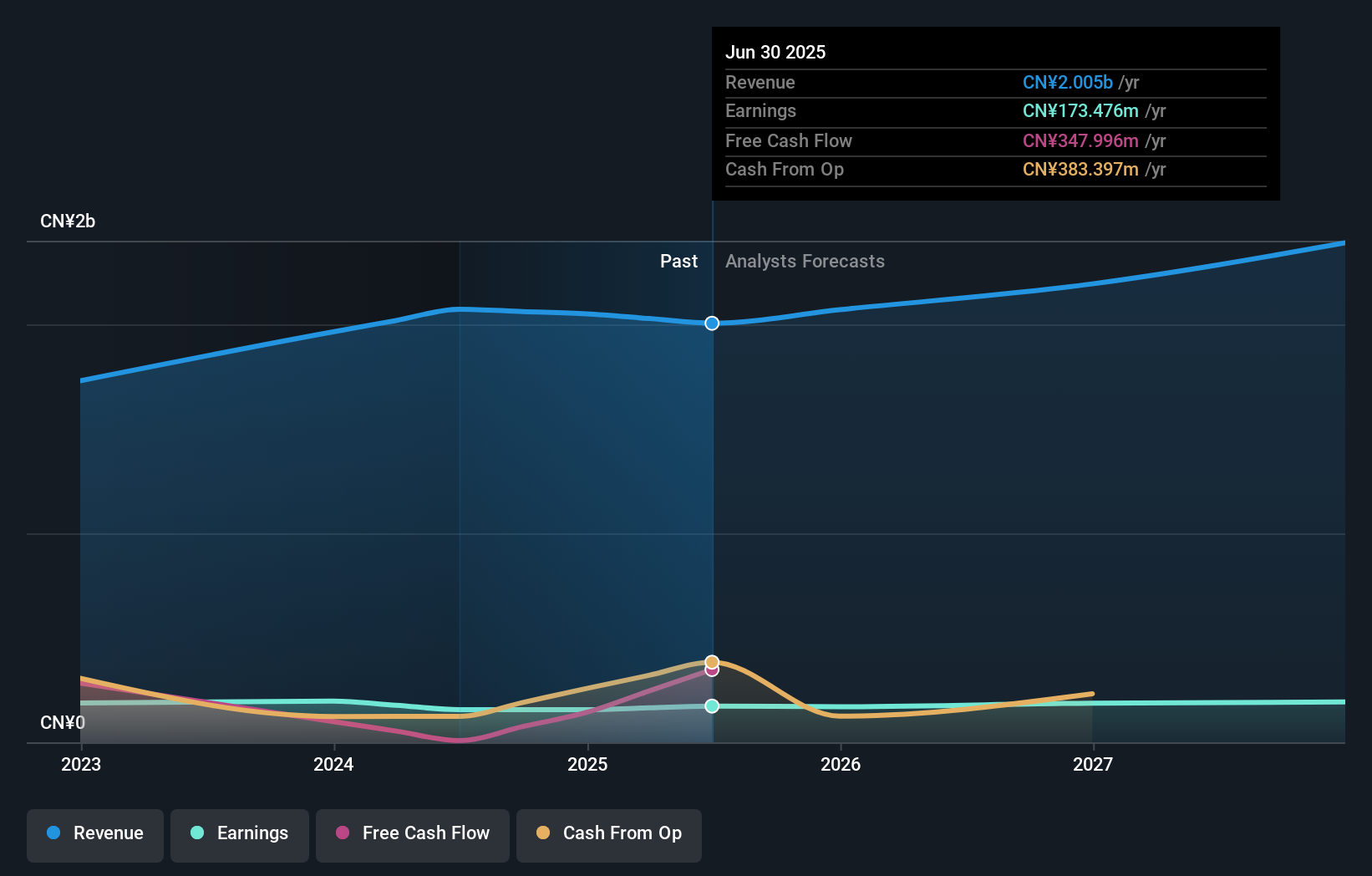This screenshot has width=1372, height=876.
Task: Switch to the Analysts Forecasts section
Action: click(805, 261)
